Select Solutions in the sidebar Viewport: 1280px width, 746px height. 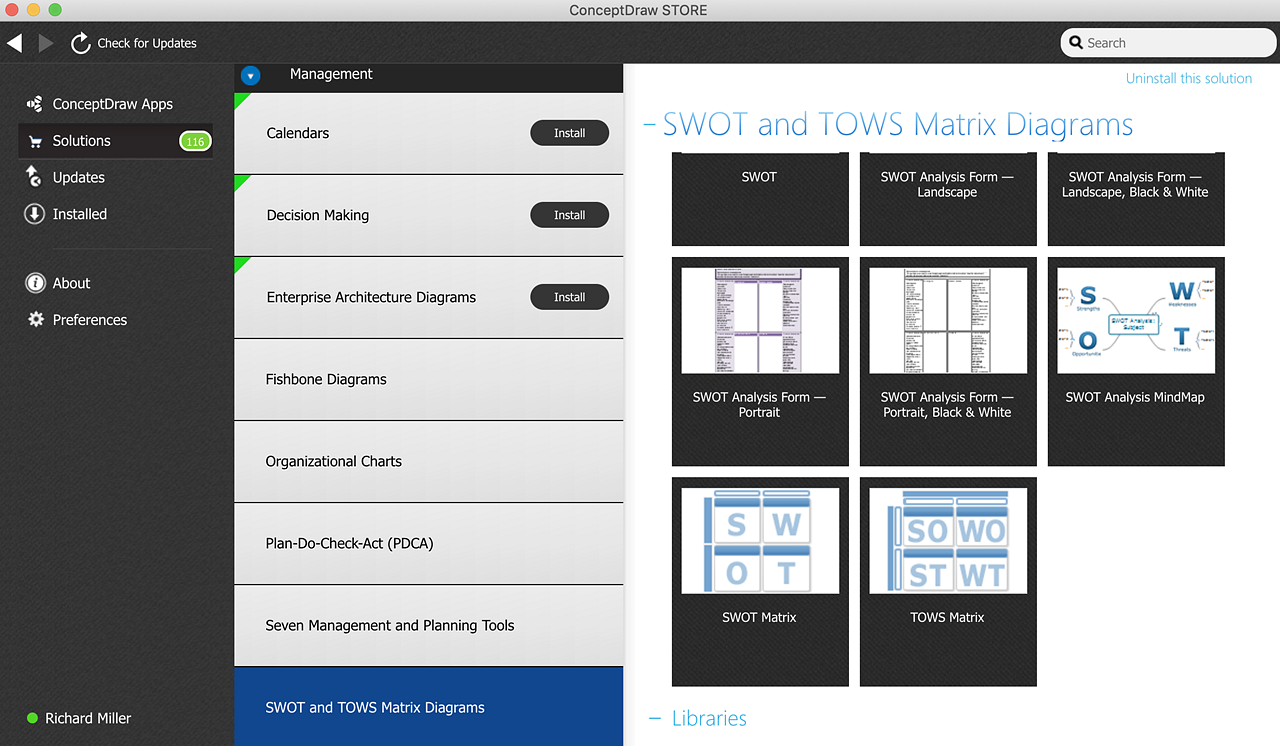pos(115,141)
